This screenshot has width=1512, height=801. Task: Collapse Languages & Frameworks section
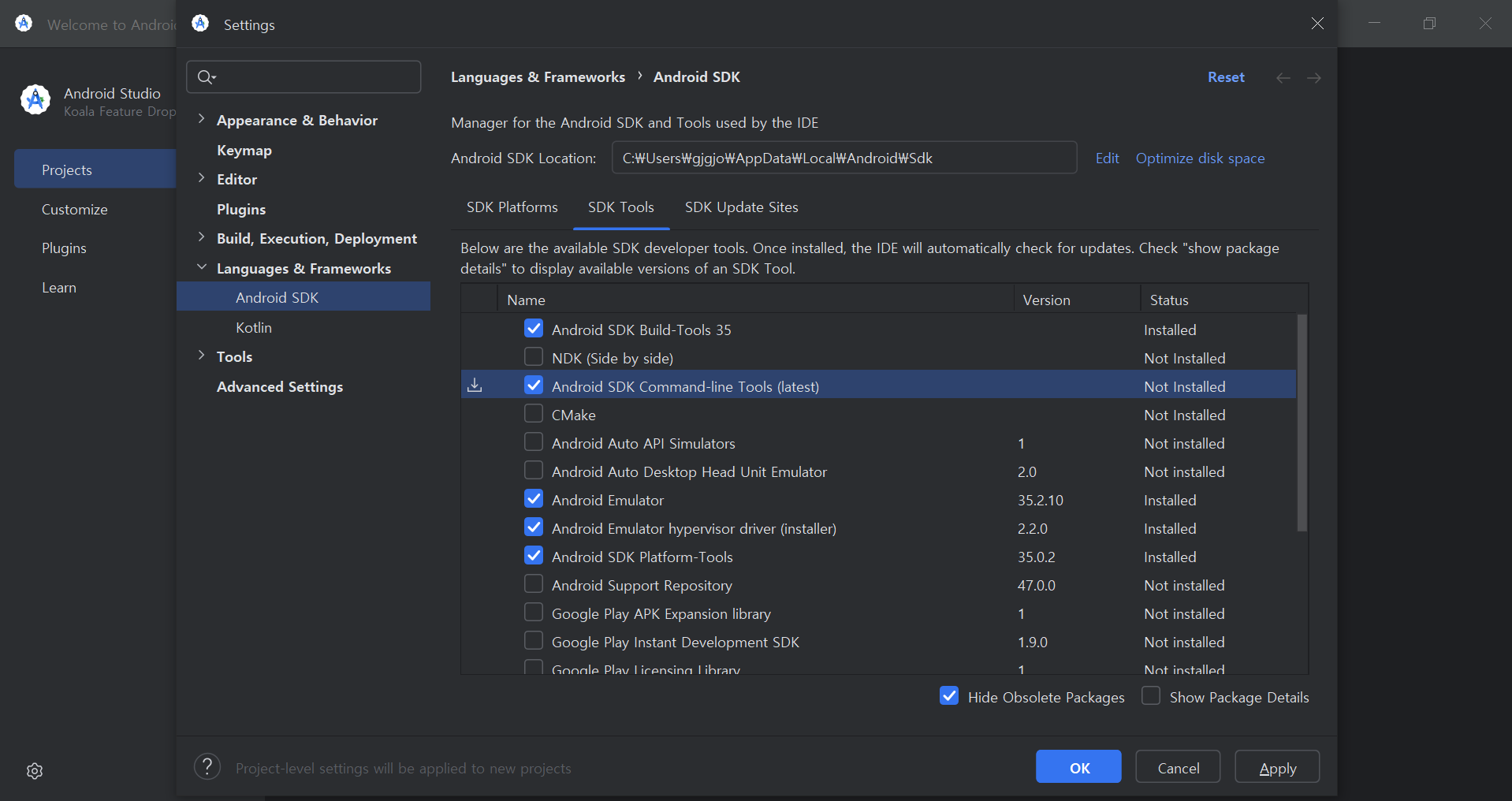(x=202, y=267)
